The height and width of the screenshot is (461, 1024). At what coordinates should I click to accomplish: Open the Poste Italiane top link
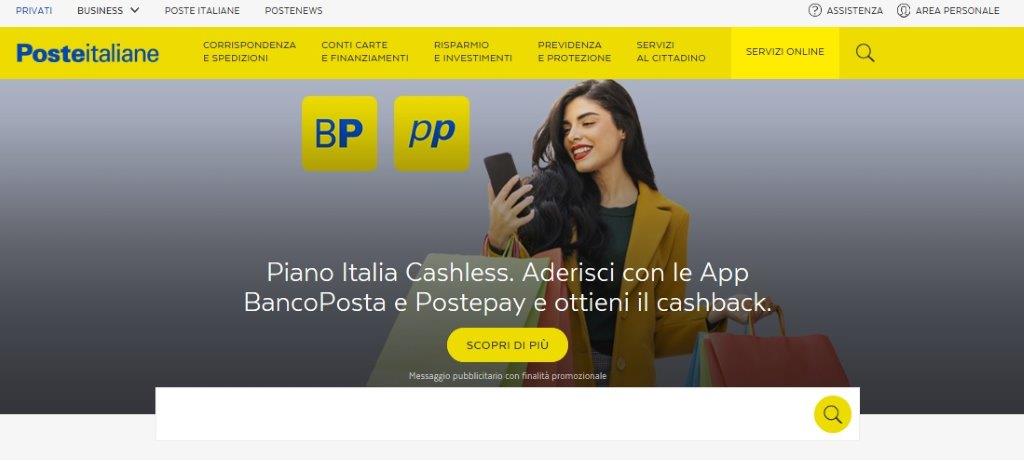(202, 10)
